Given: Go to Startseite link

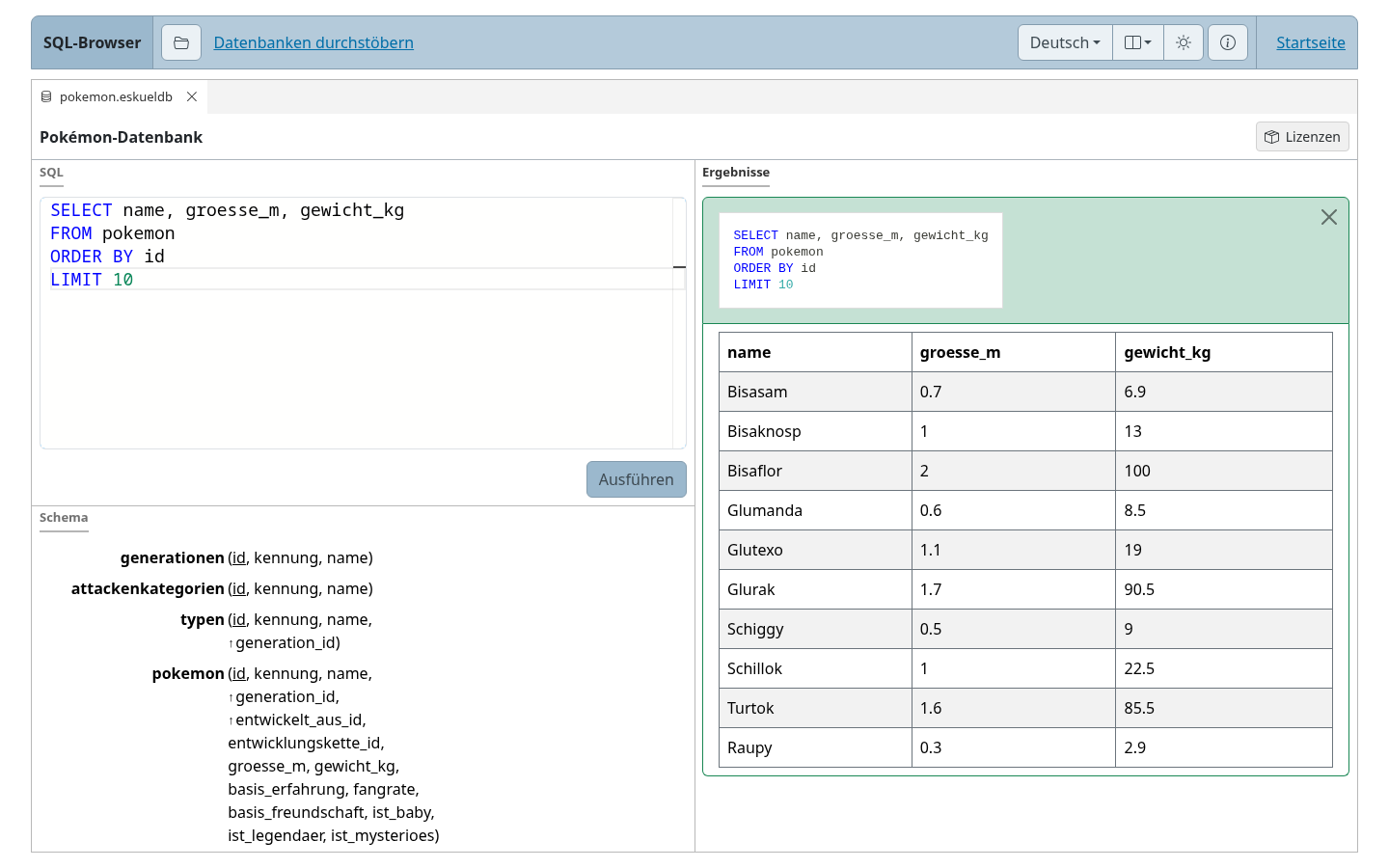Looking at the screenshot, I should coord(1310,42).
